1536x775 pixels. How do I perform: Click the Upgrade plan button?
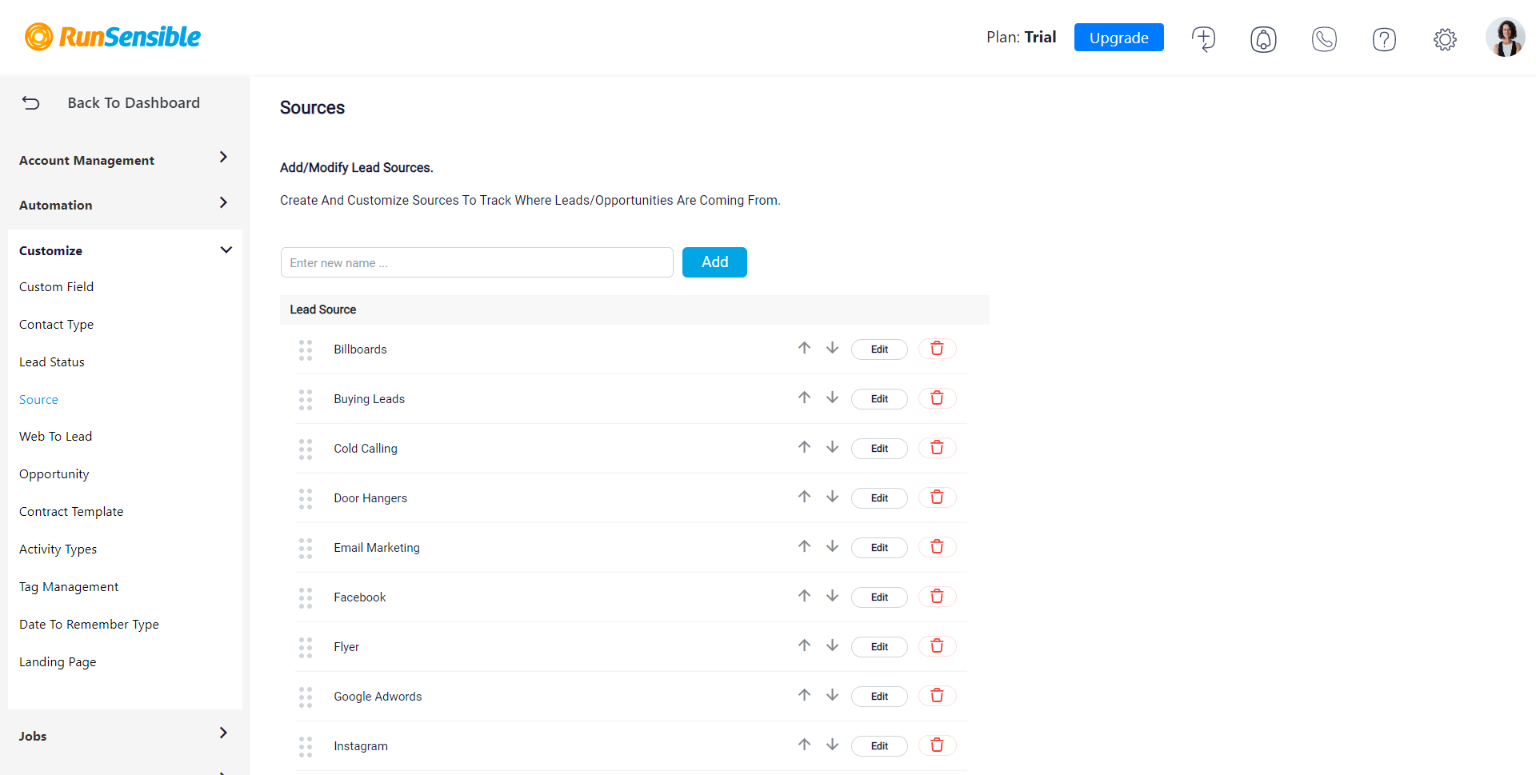pos(1119,37)
